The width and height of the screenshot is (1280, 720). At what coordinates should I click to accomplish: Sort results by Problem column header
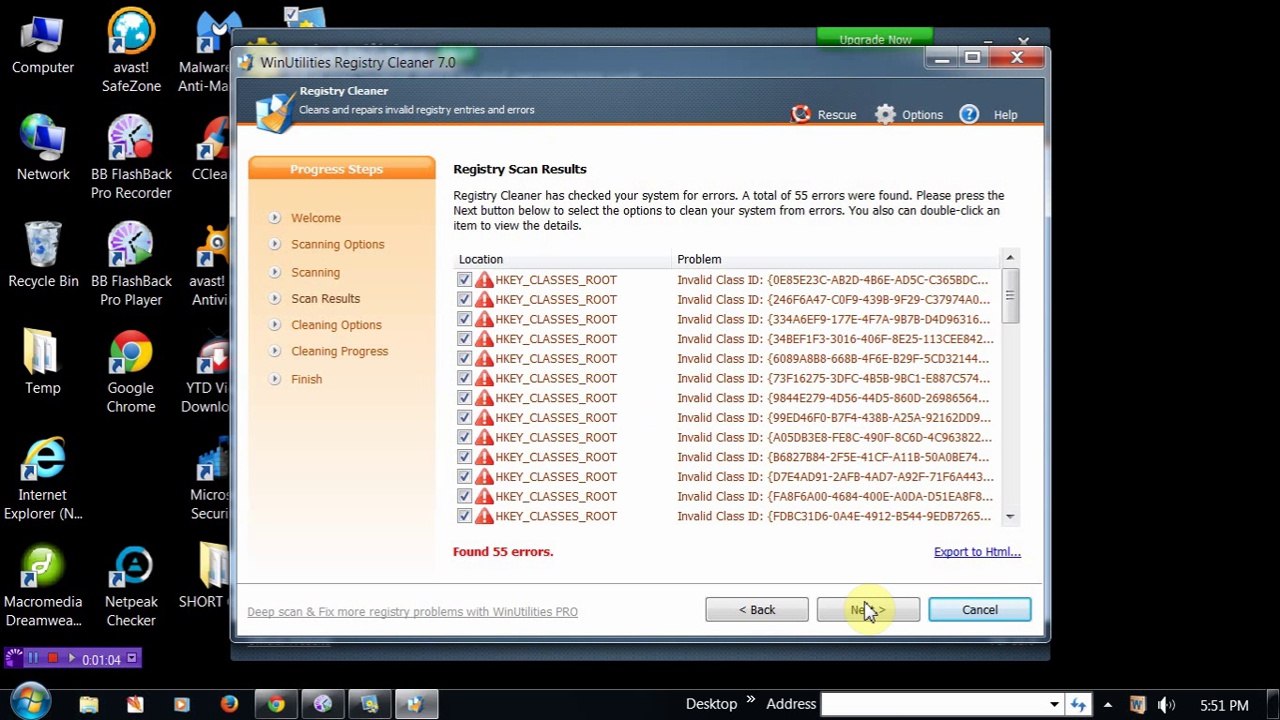(x=836, y=259)
